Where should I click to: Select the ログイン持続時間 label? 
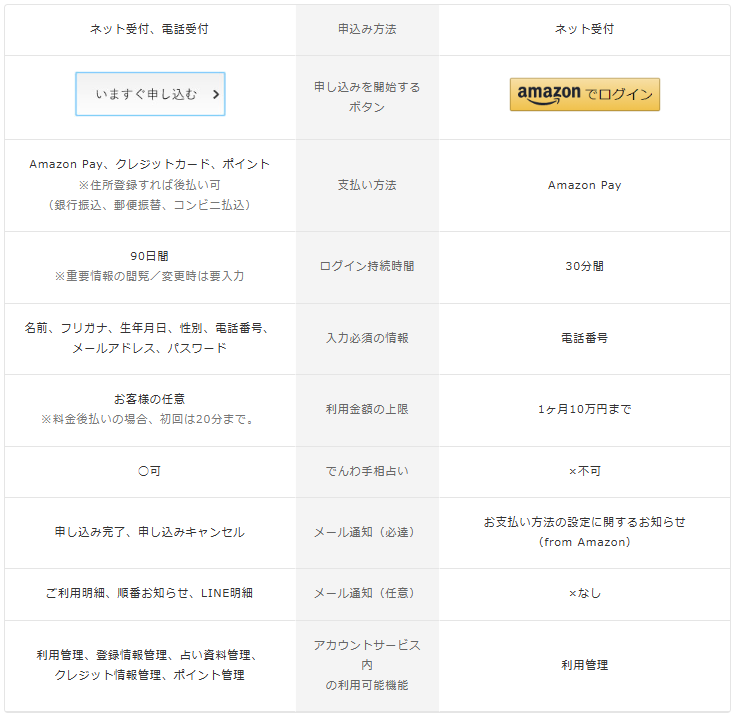coord(367,266)
